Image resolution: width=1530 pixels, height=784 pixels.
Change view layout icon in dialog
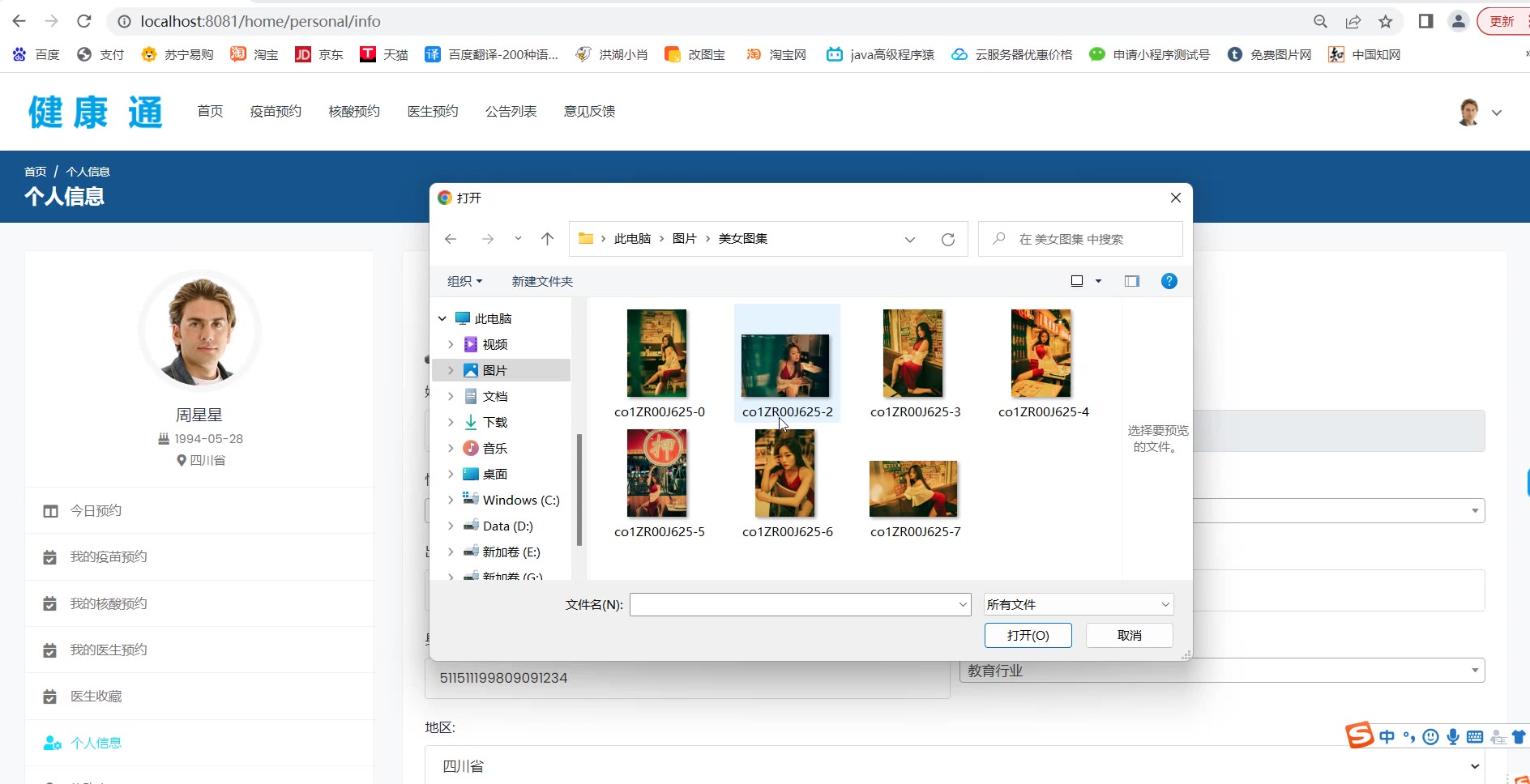coord(1077,281)
